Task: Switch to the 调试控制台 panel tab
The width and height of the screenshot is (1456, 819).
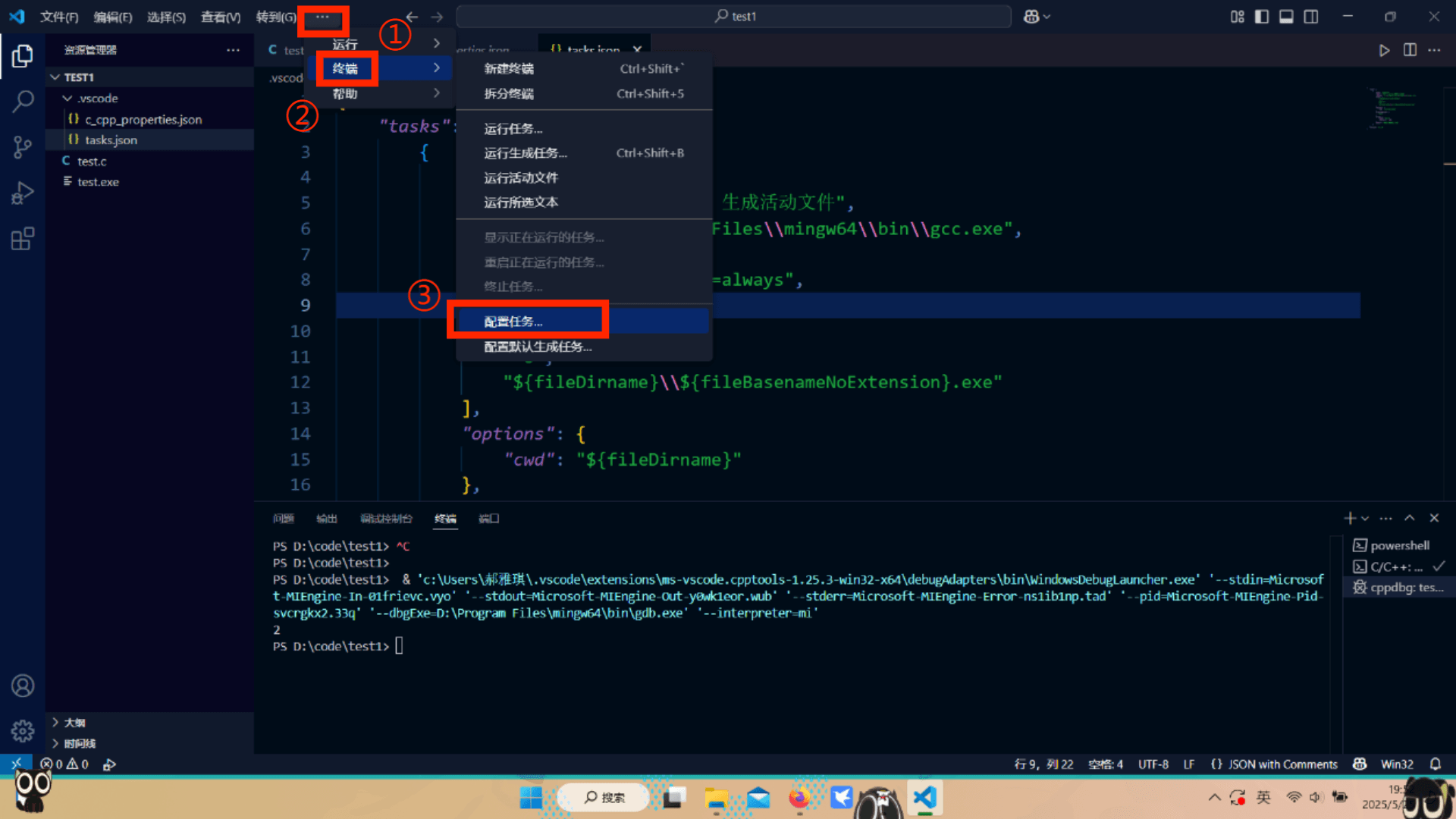Action: click(387, 519)
